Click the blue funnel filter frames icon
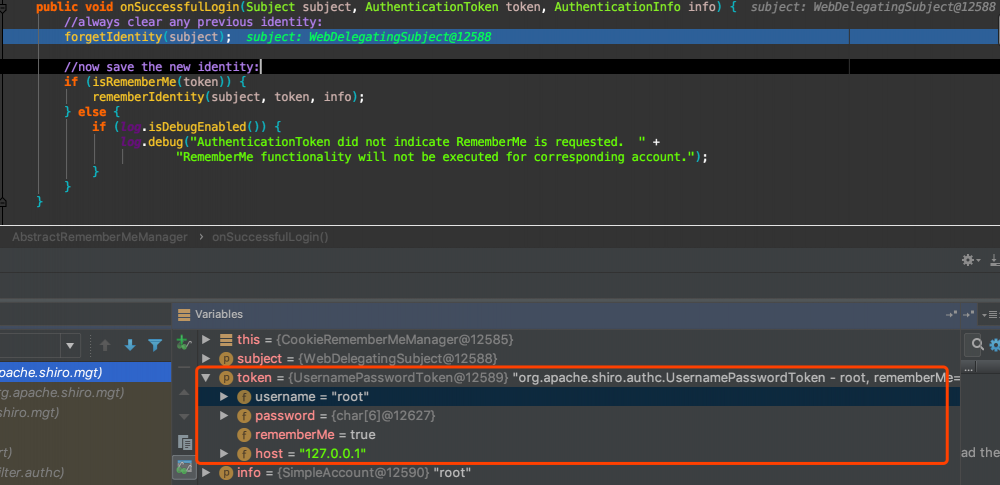 155,345
